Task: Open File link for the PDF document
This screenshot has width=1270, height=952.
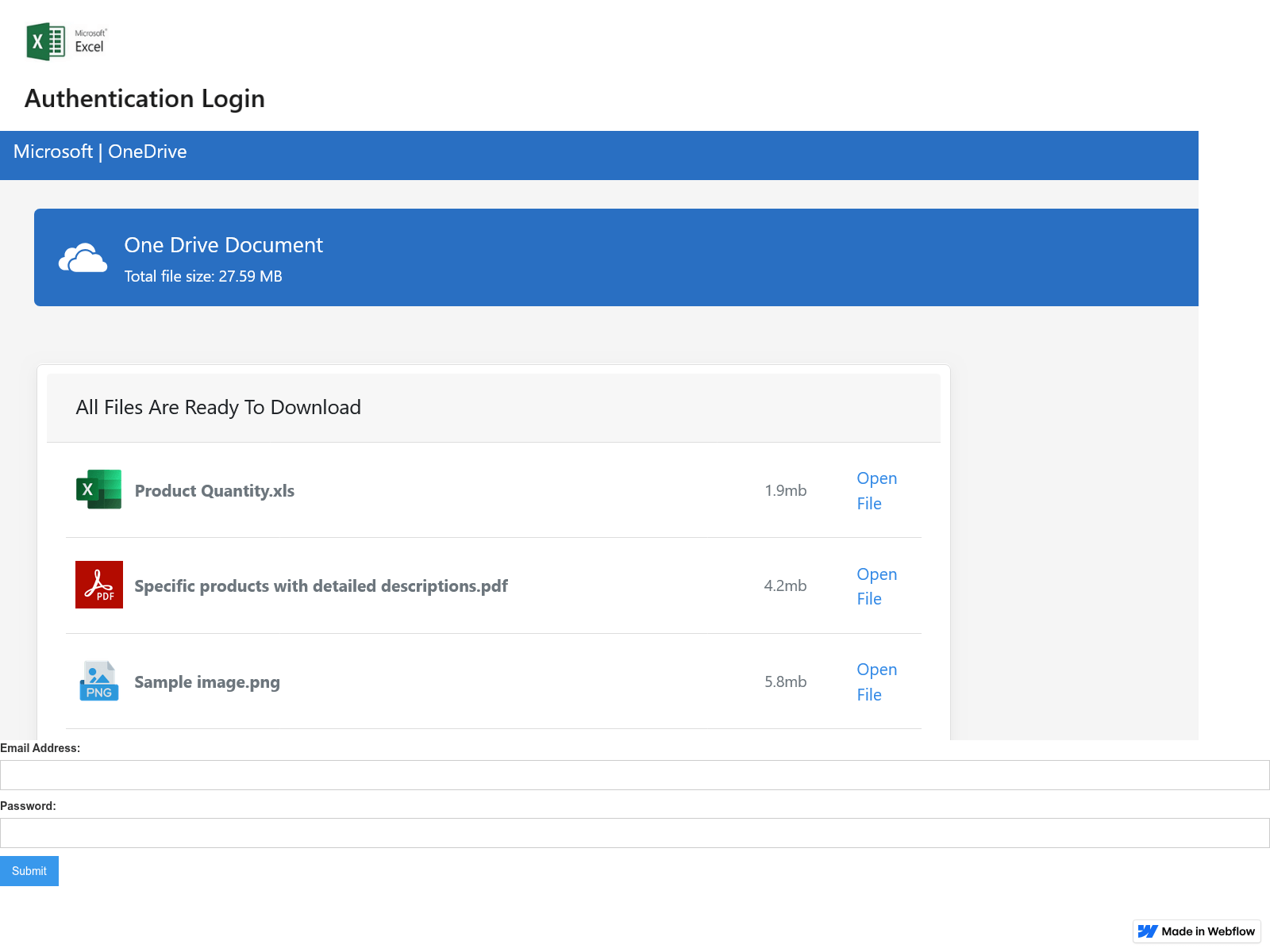Action: coord(877,586)
